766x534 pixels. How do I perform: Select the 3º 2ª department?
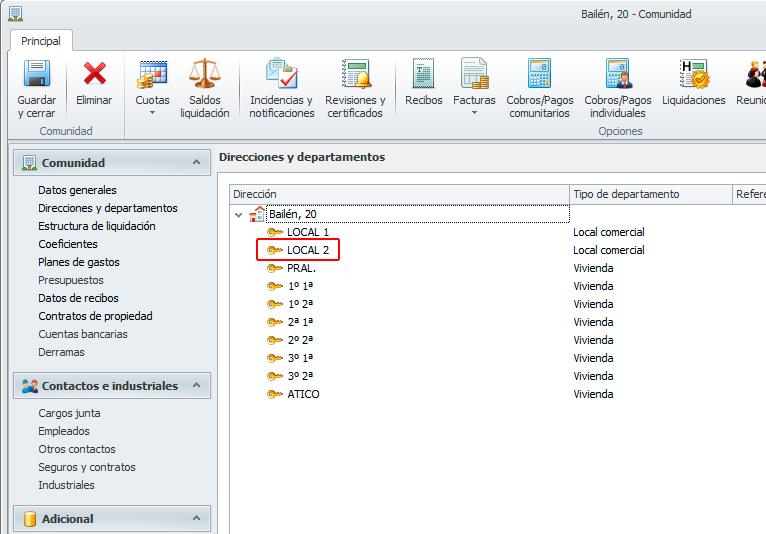point(300,376)
